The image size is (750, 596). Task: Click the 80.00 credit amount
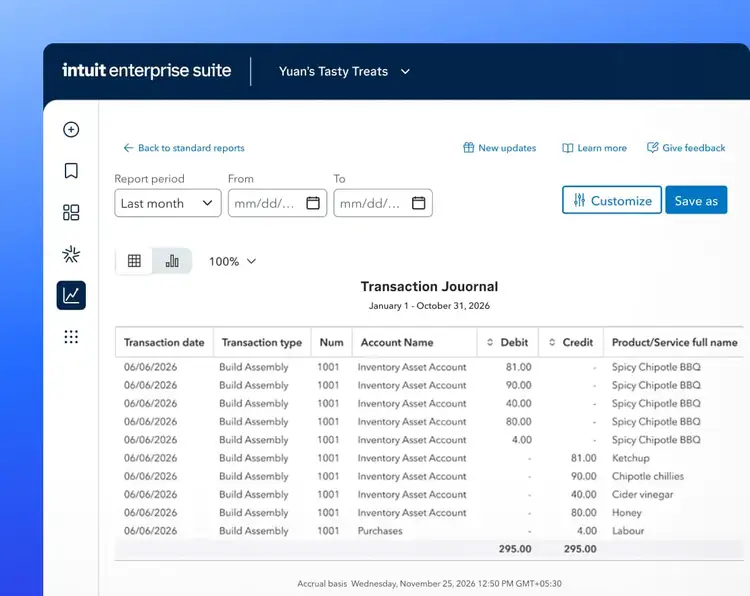[584, 513]
